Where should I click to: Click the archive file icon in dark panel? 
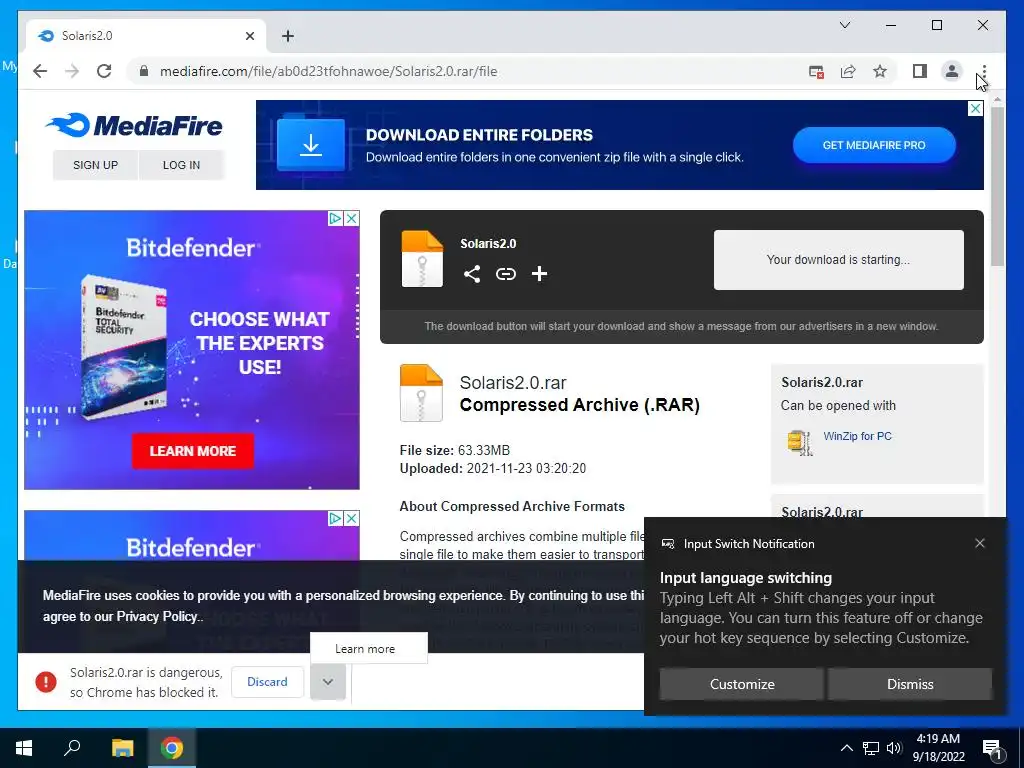pyautogui.click(x=422, y=259)
